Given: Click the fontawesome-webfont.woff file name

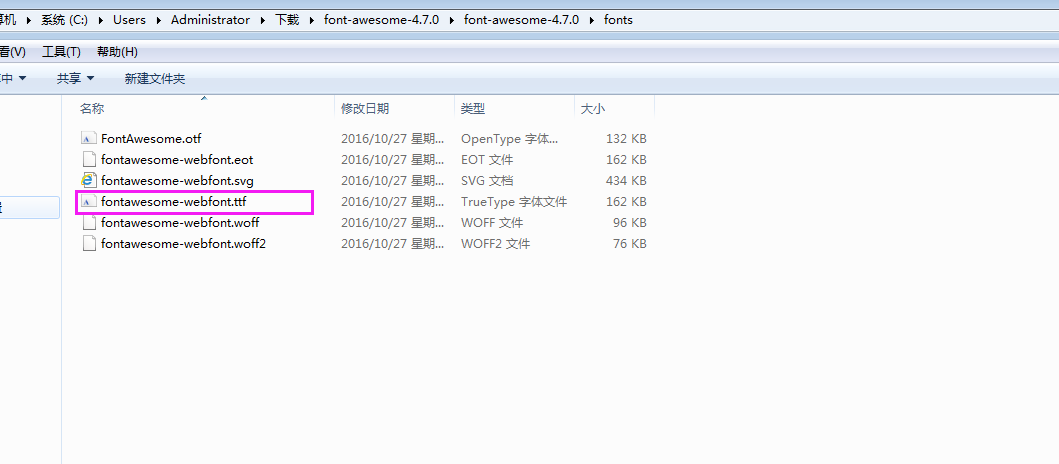Looking at the screenshot, I should point(180,222).
